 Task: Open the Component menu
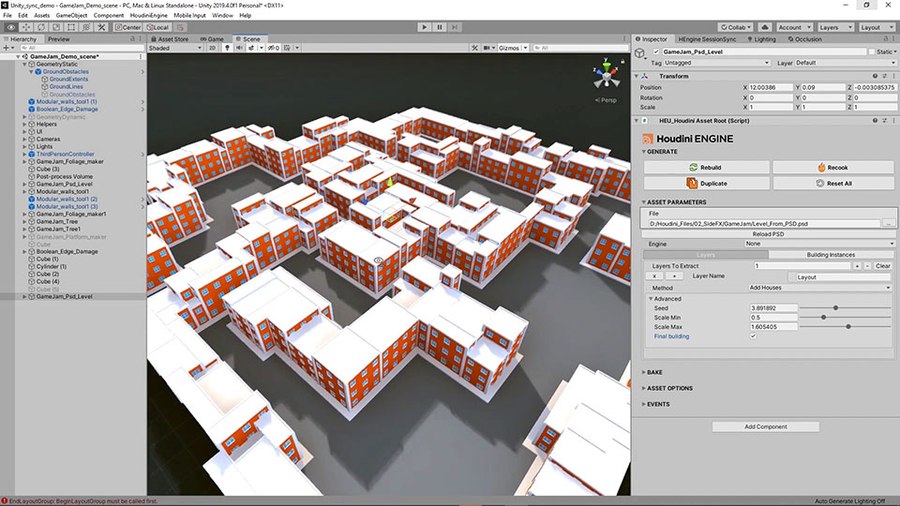108,15
